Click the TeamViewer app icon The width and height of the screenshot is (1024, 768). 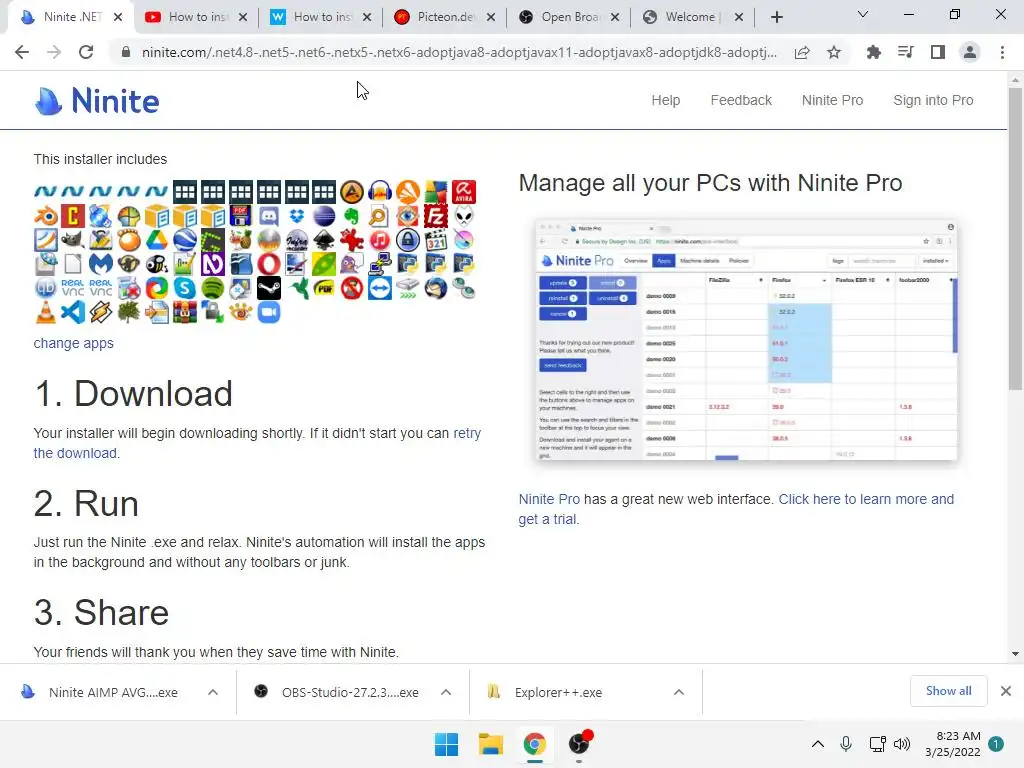380,288
